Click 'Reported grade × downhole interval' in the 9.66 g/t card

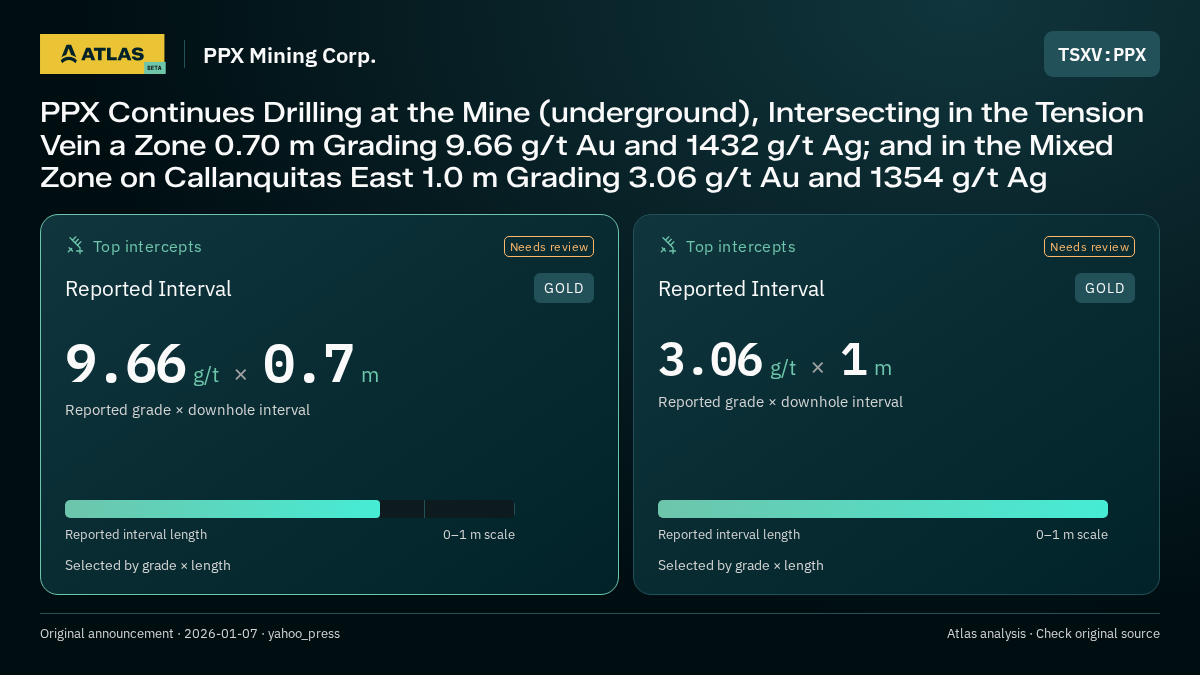[x=187, y=410]
